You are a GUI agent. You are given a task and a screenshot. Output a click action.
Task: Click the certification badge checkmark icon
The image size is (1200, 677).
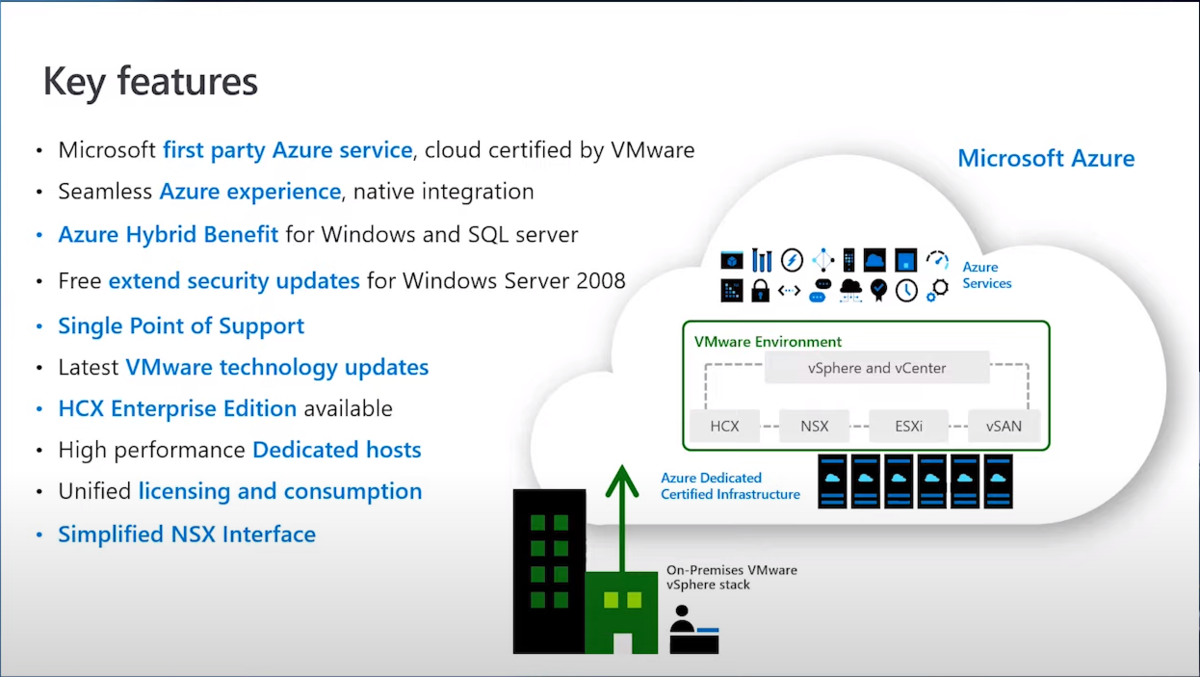click(879, 290)
